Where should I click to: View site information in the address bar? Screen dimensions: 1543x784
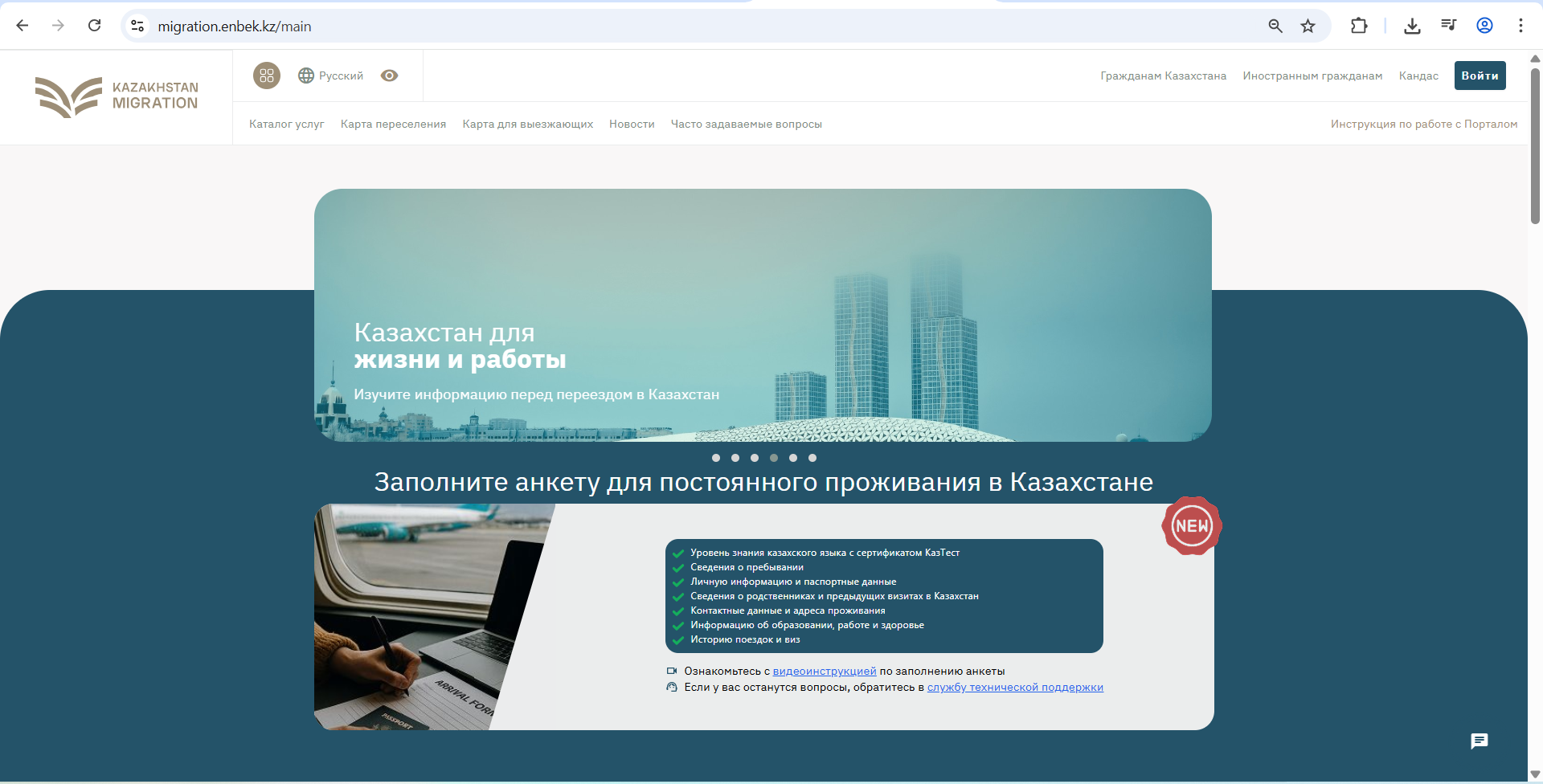click(x=137, y=26)
